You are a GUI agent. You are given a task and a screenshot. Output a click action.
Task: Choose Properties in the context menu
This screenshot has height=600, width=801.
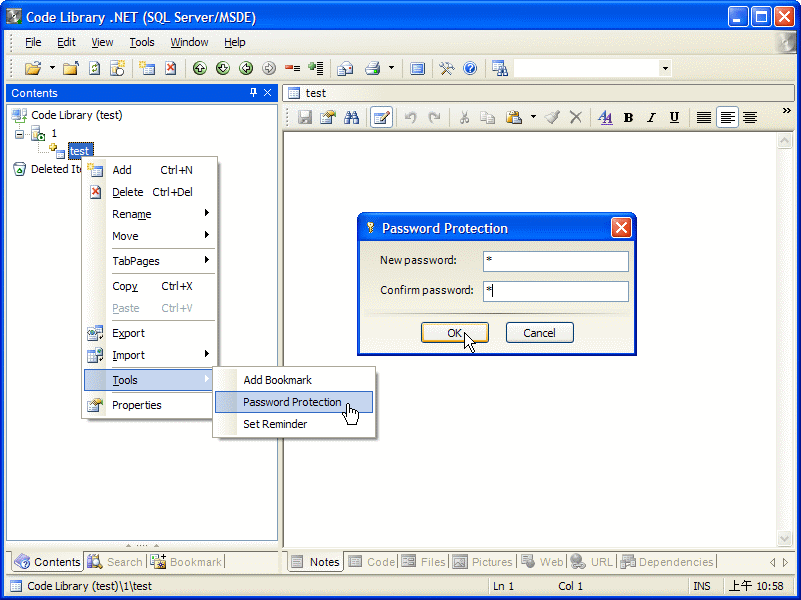[149, 405]
